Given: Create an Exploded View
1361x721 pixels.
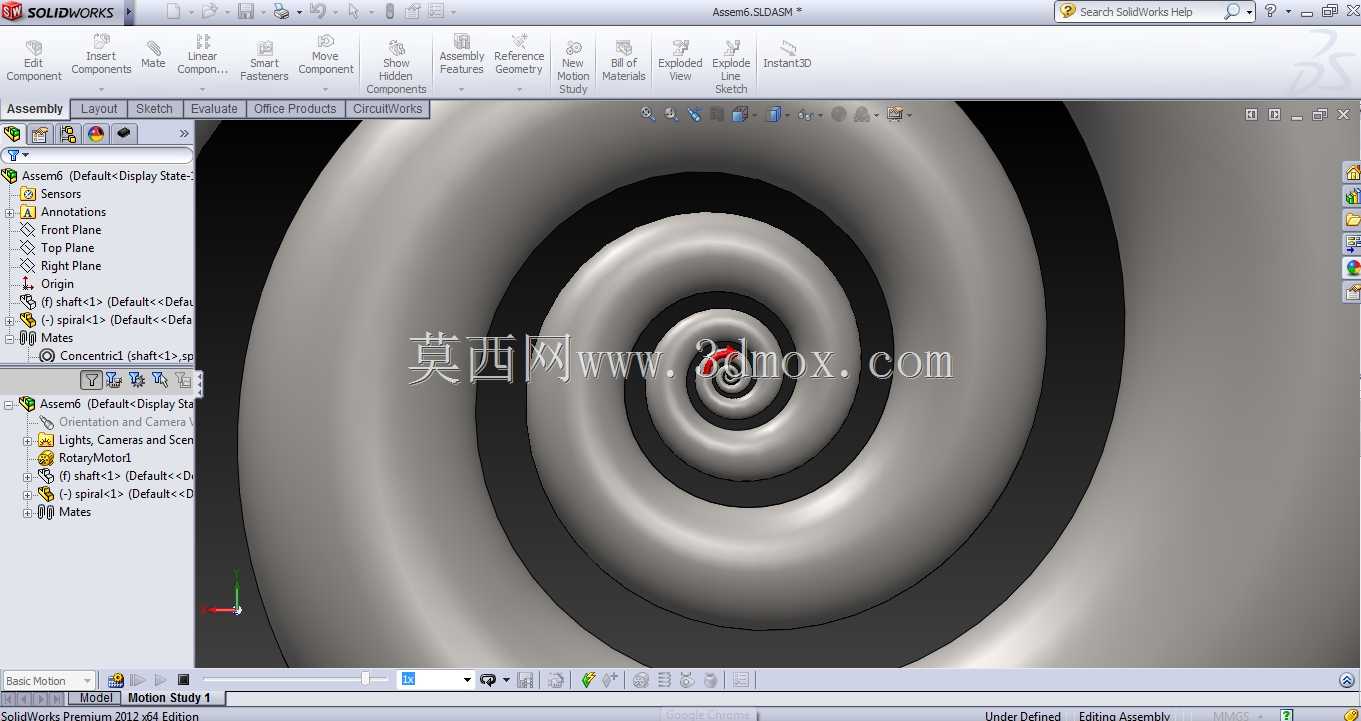Looking at the screenshot, I should click(x=680, y=61).
